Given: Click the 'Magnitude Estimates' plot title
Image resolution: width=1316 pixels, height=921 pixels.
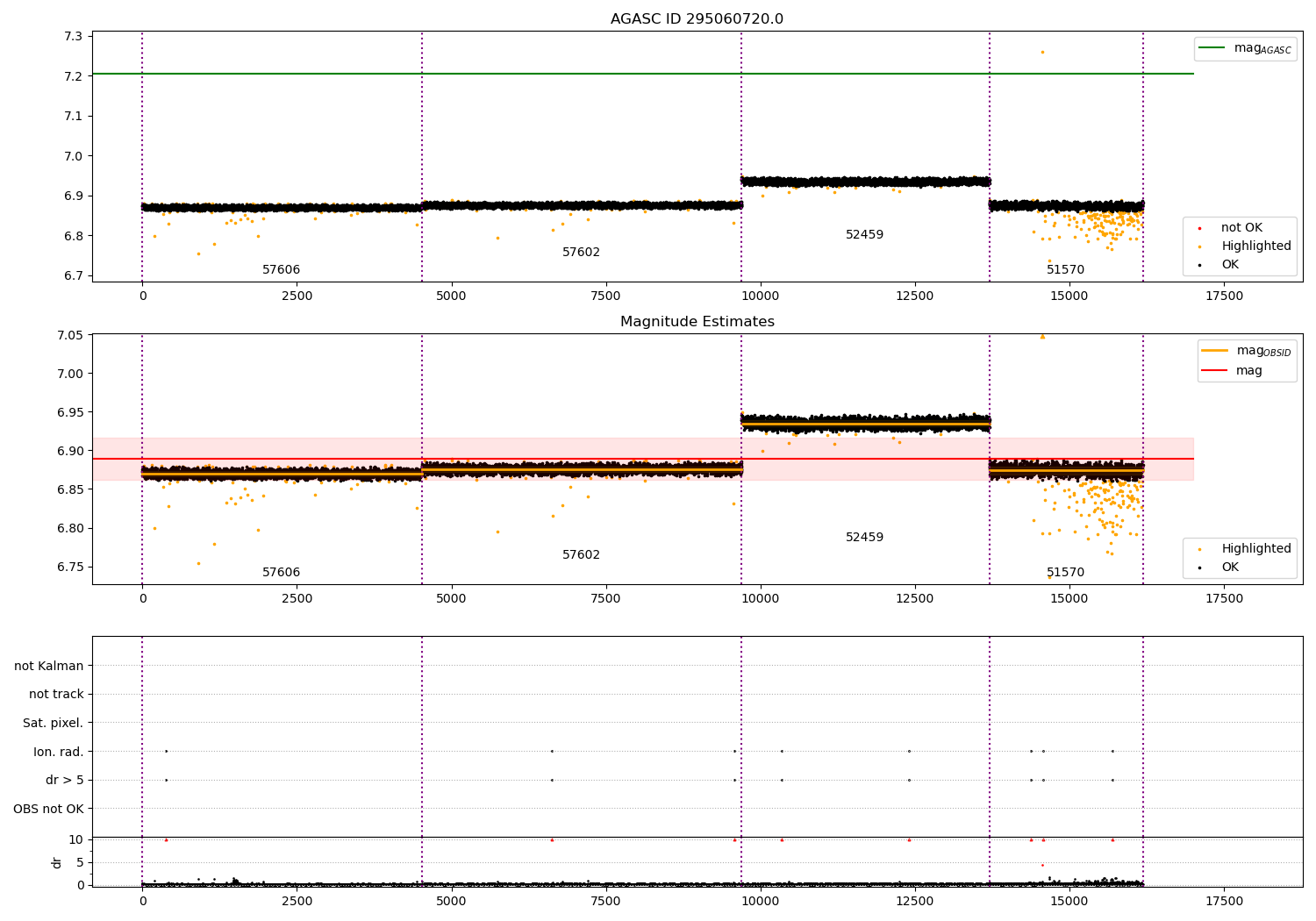Looking at the screenshot, I should pyautogui.click(x=697, y=322).
